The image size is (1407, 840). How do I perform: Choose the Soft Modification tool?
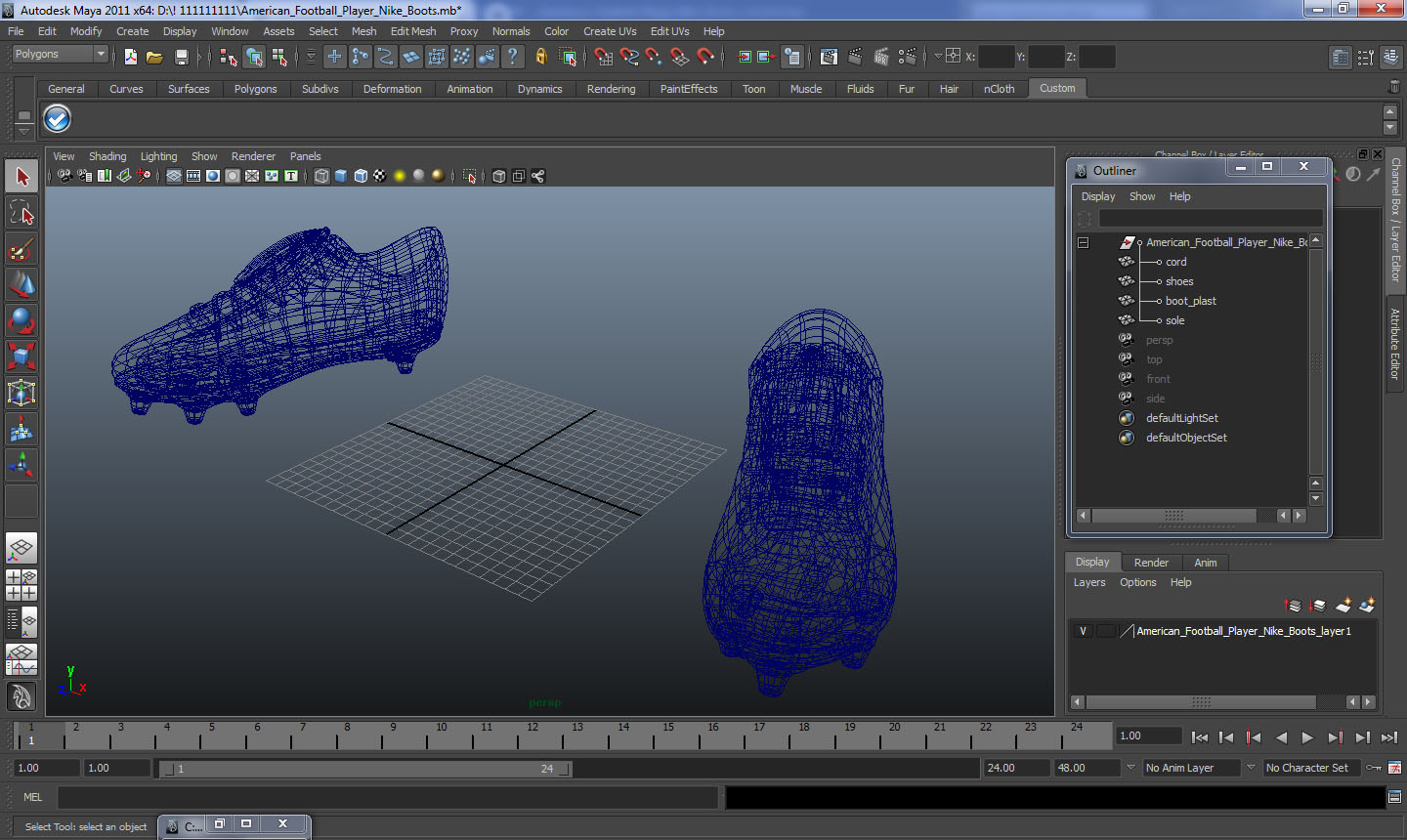21,429
